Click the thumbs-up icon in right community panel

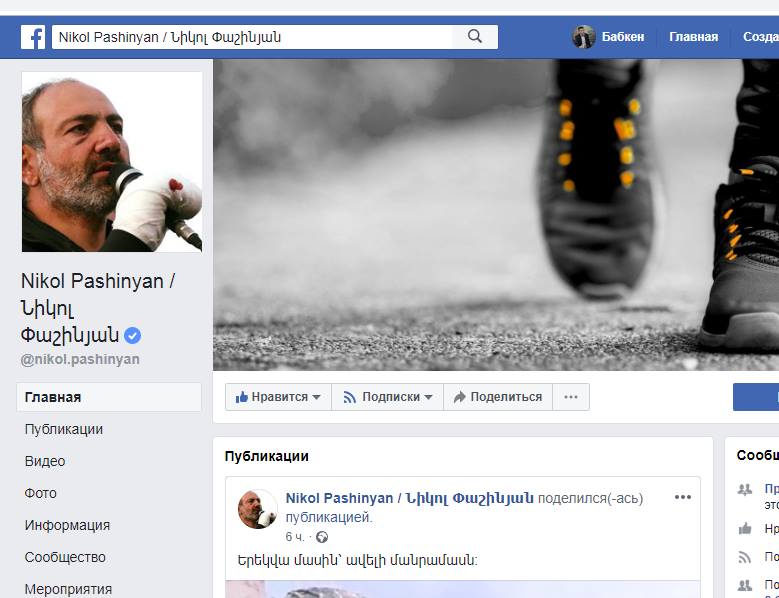pyautogui.click(x=744, y=528)
